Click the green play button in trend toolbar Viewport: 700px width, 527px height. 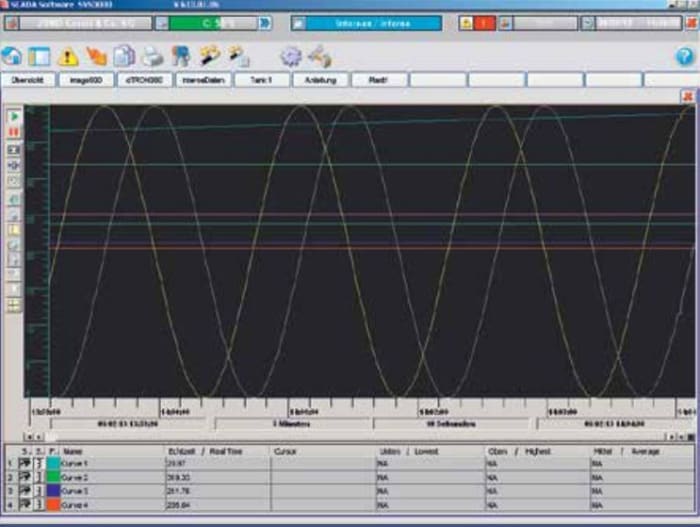pyautogui.click(x=15, y=117)
